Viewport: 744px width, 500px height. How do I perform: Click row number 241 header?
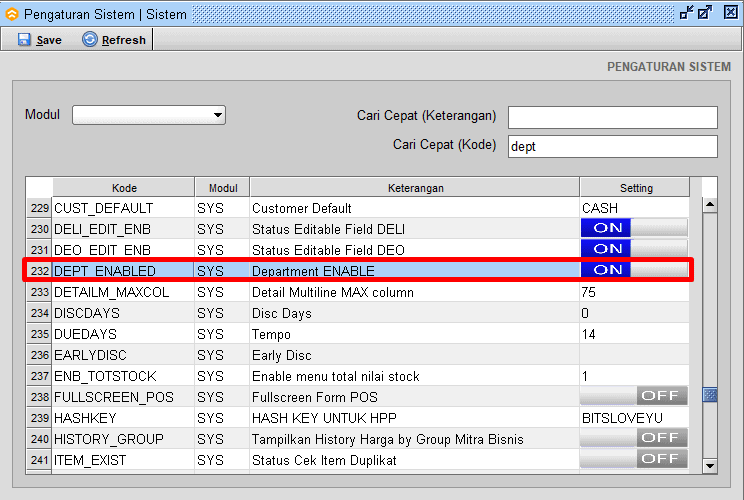pyautogui.click(x=39, y=460)
